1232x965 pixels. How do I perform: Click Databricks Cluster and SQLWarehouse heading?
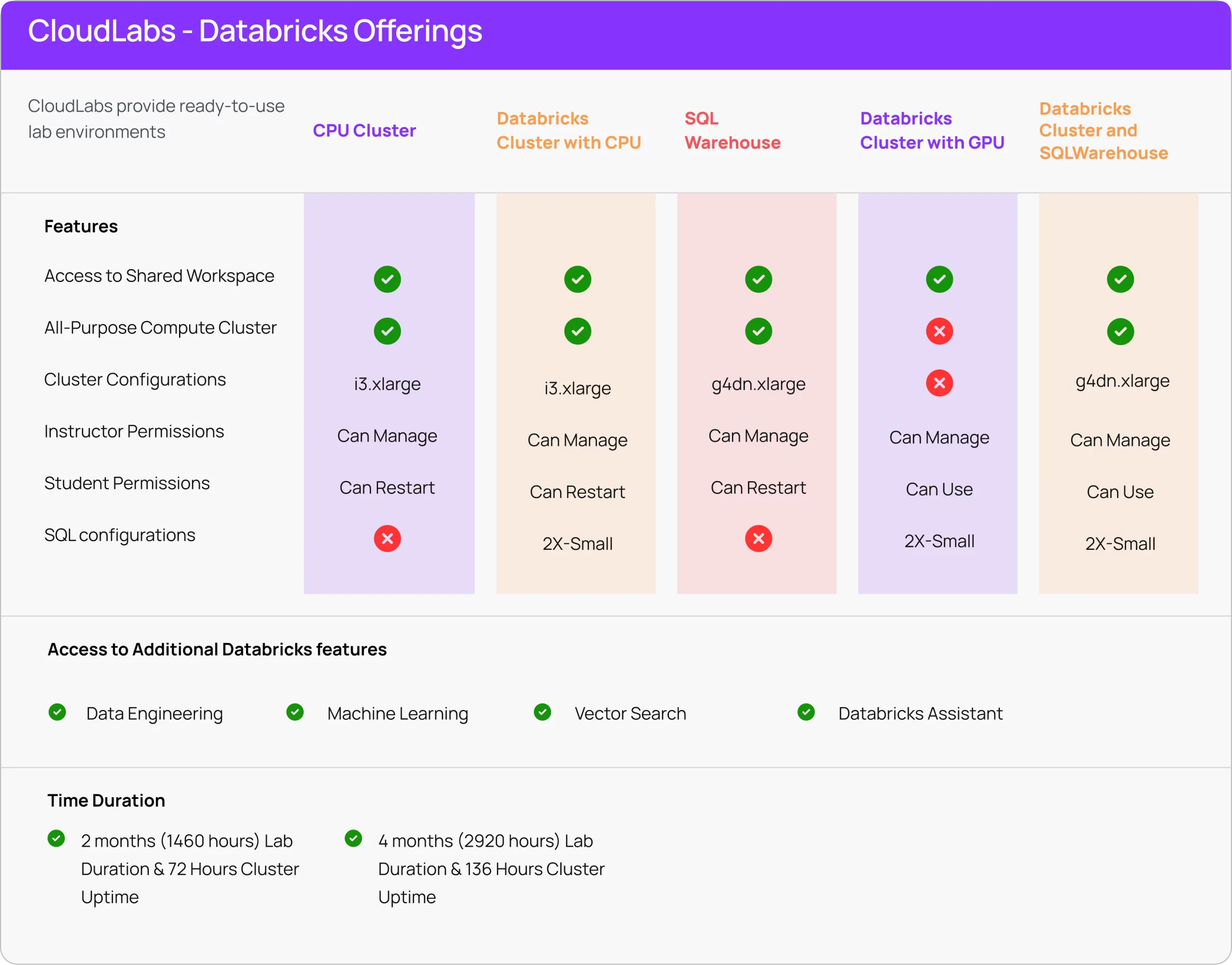pyautogui.click(x=1103, y=130)
